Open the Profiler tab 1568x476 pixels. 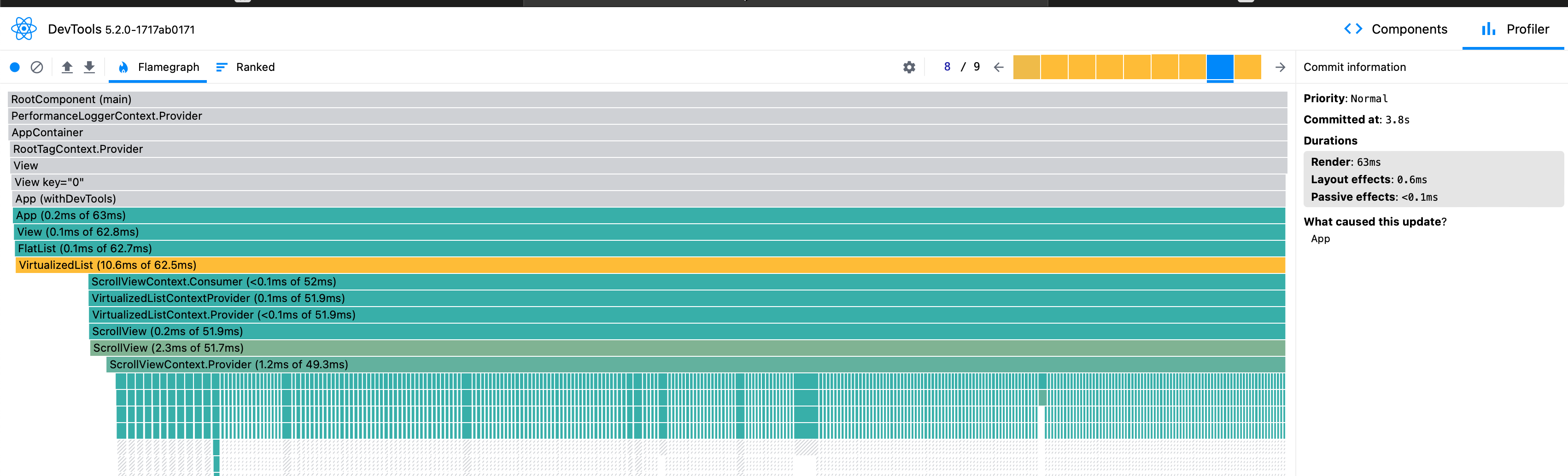(1514, 29)
